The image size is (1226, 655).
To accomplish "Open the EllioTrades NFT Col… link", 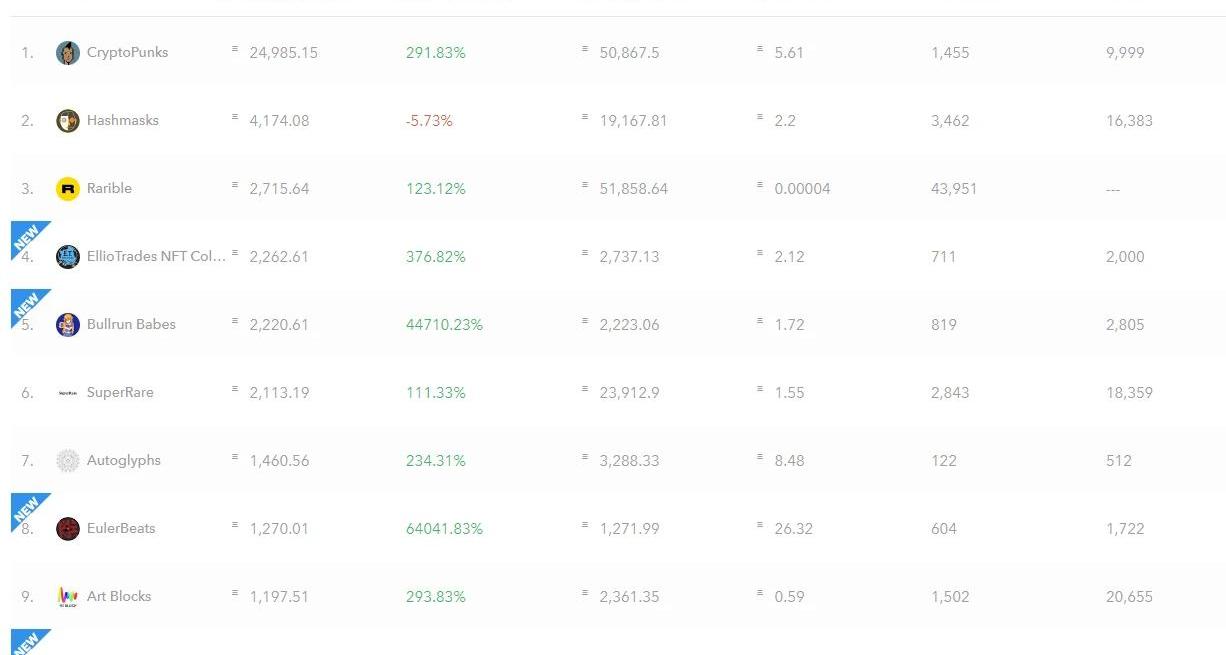I will pyautogui.click(x=156, y=256).
